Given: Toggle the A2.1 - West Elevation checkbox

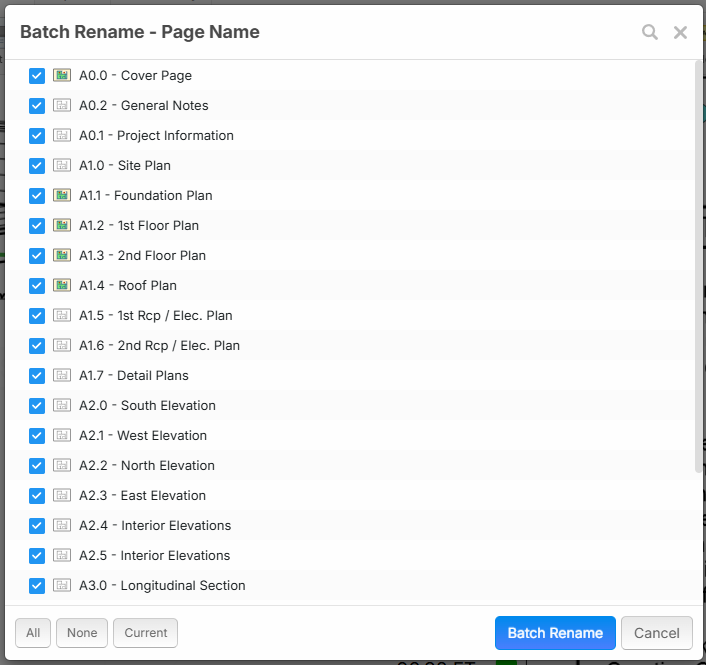Looking at the screenshot, I should 37,436.
